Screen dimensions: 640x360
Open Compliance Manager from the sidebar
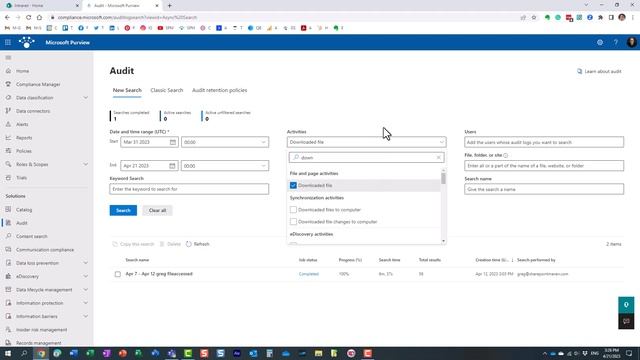[x=38, y=84]
